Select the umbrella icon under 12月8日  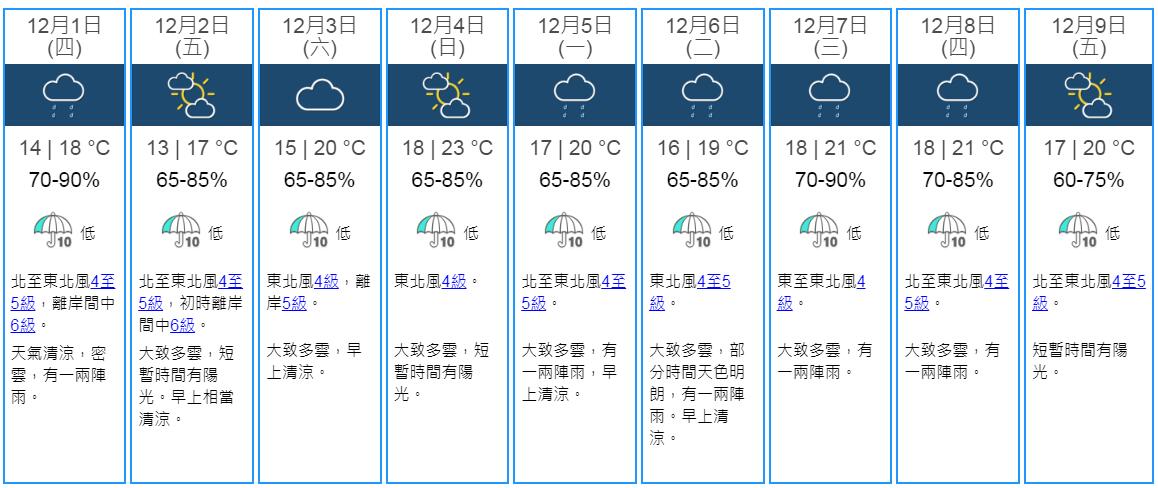pos(946,230)
